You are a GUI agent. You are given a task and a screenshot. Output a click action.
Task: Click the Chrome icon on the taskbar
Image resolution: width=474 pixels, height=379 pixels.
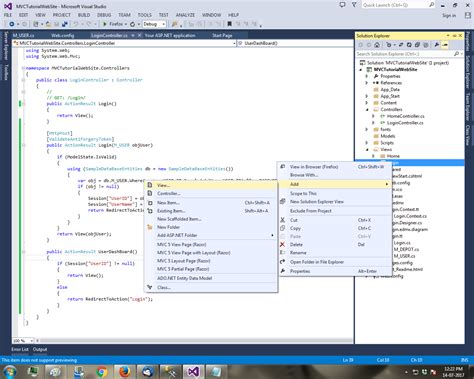(x=102, y=371)
